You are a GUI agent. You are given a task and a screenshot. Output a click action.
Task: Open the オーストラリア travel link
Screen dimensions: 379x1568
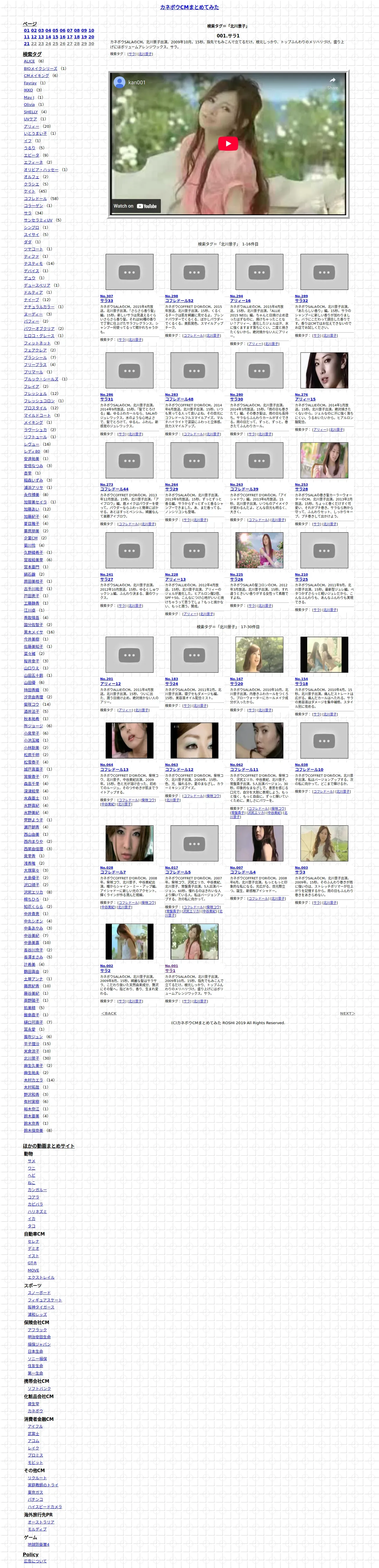[x=41, y=1522]
